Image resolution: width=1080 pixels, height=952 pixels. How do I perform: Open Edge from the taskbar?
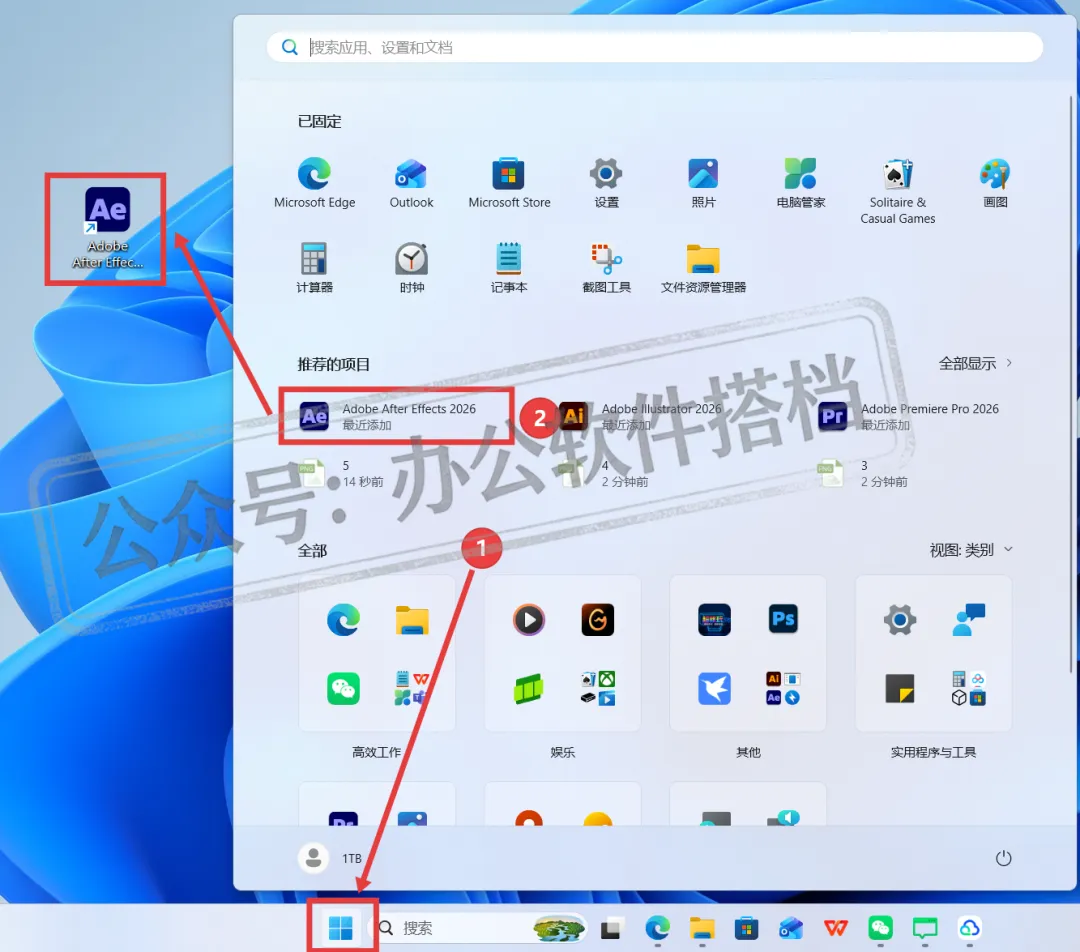(x=657, y=928)
